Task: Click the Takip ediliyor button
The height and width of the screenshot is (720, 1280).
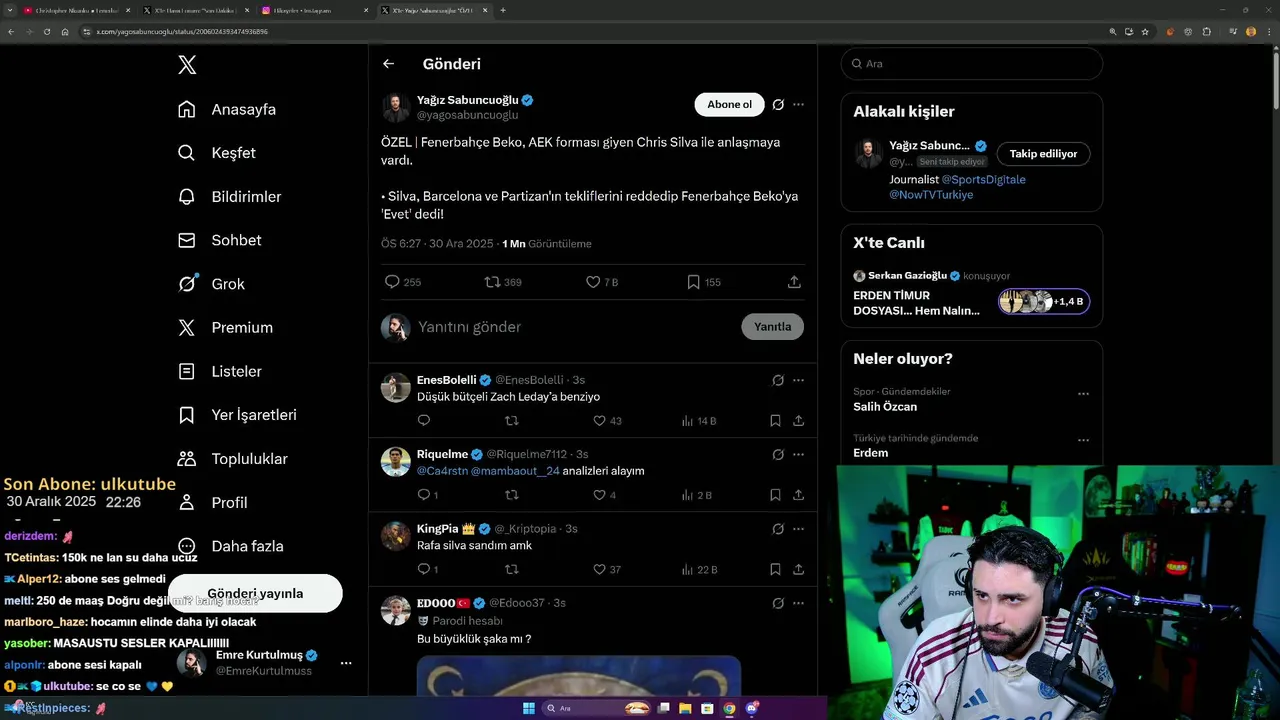Action: tap(1043, 154)
